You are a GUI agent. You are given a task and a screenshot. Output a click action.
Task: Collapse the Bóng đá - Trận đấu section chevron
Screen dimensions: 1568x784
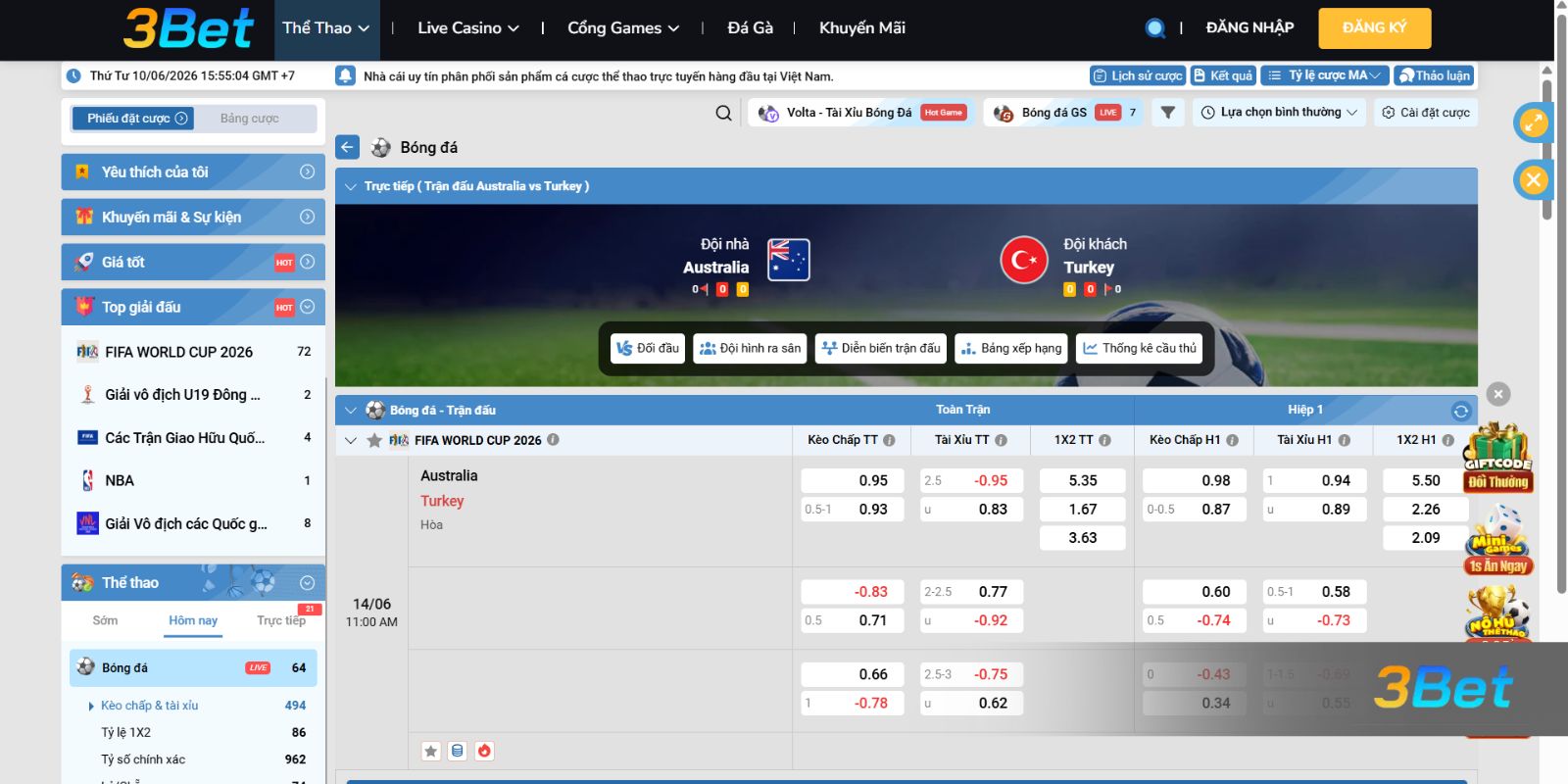coord(350,411)
